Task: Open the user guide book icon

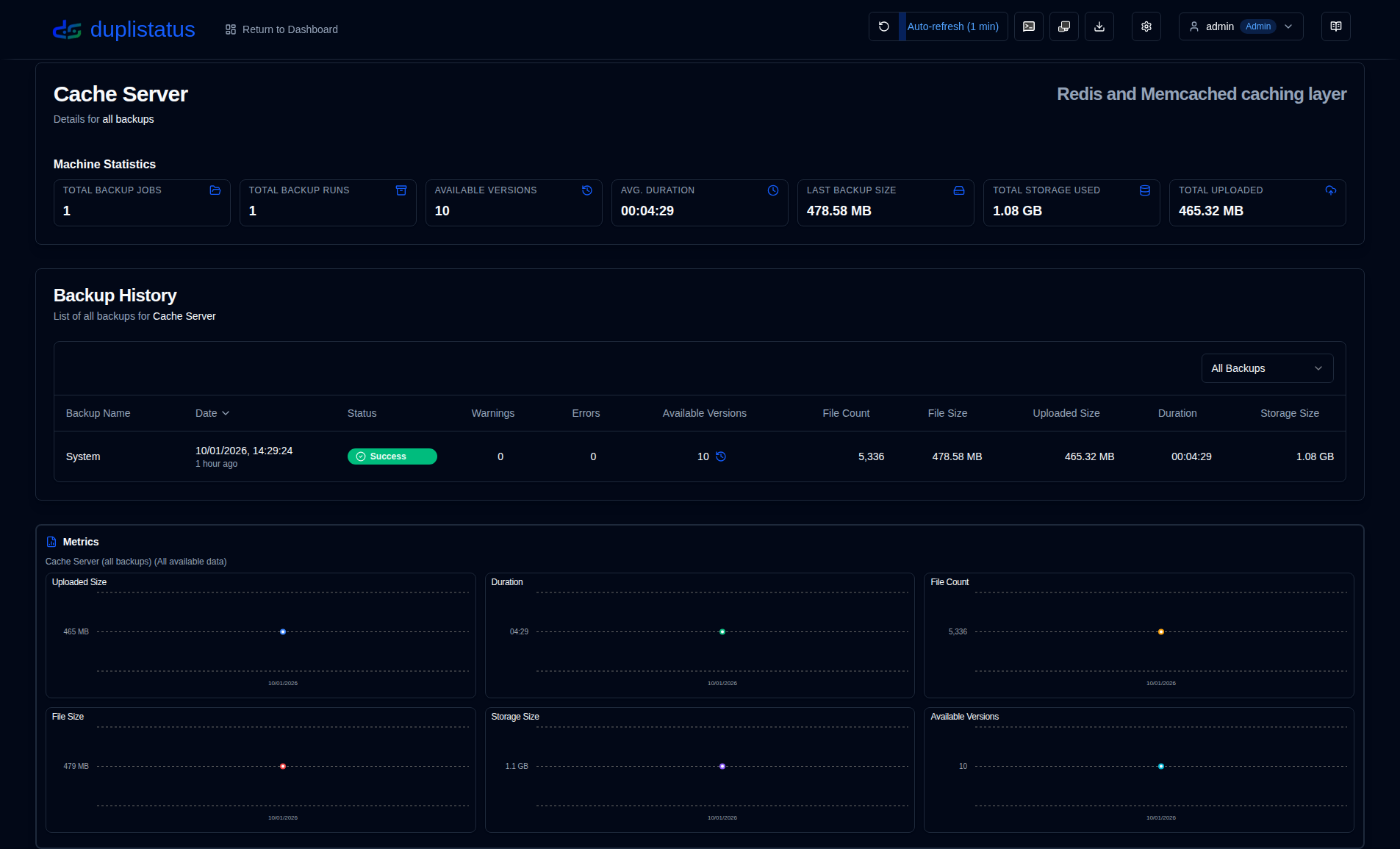Action: point(1335,26)
